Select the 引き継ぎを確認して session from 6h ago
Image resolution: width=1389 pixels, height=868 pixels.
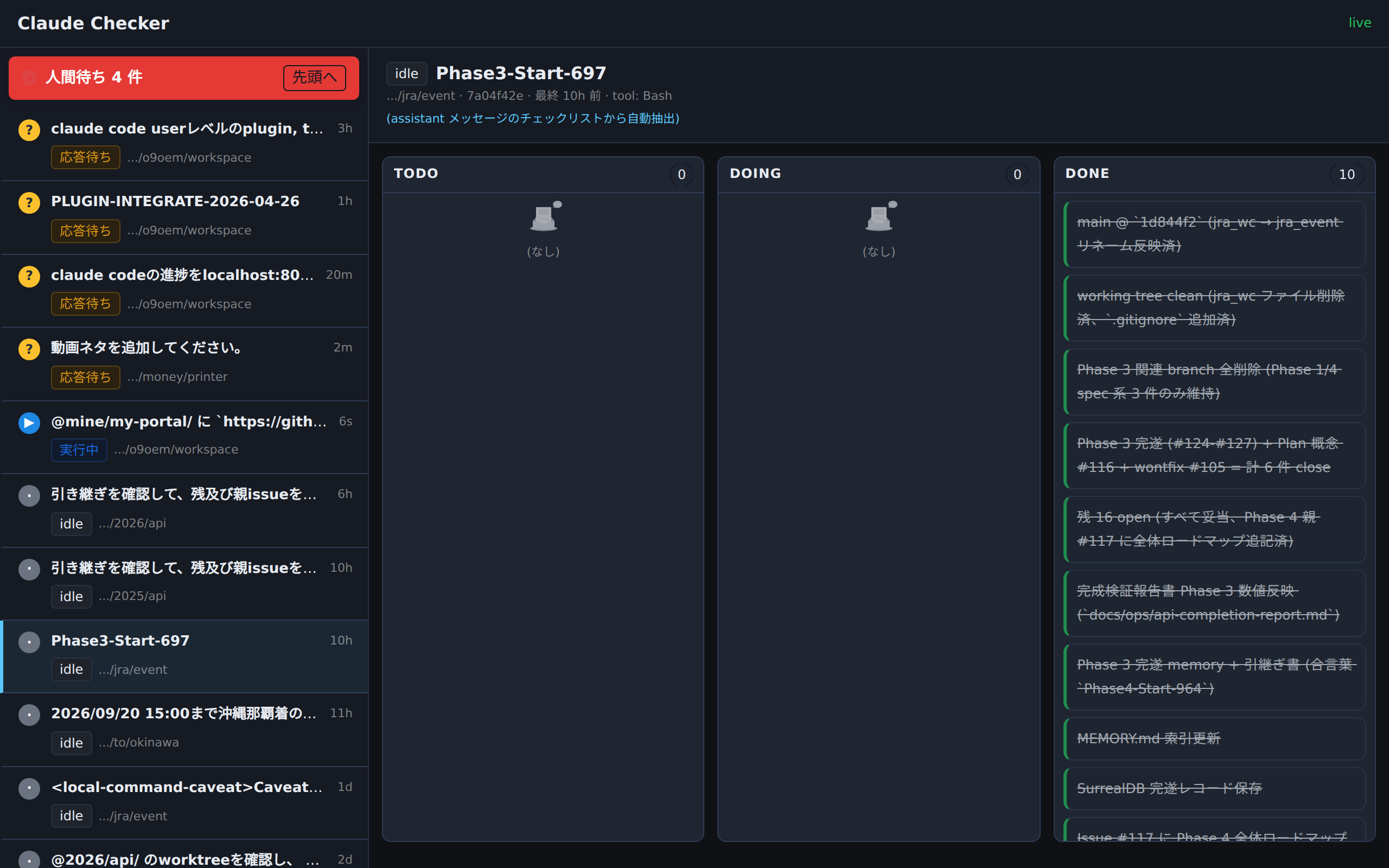(185, 510)
